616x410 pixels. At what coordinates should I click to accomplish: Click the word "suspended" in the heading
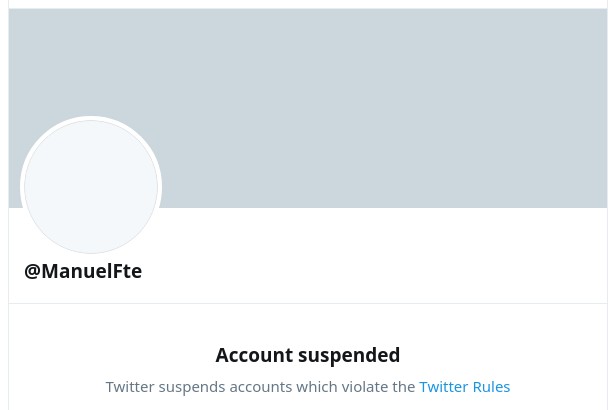[349, 355]
